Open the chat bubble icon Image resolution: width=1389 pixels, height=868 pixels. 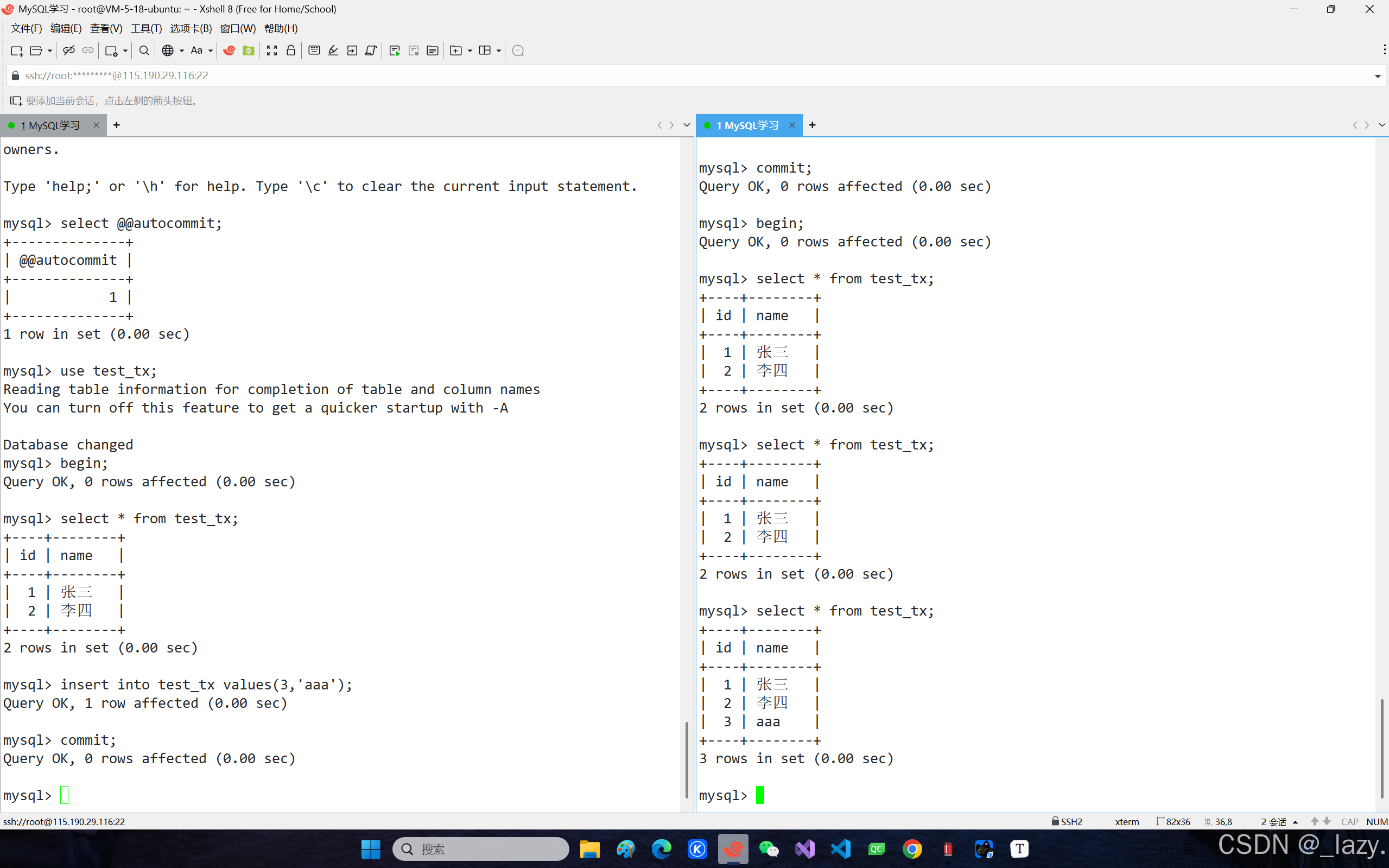tap(518, 50)
